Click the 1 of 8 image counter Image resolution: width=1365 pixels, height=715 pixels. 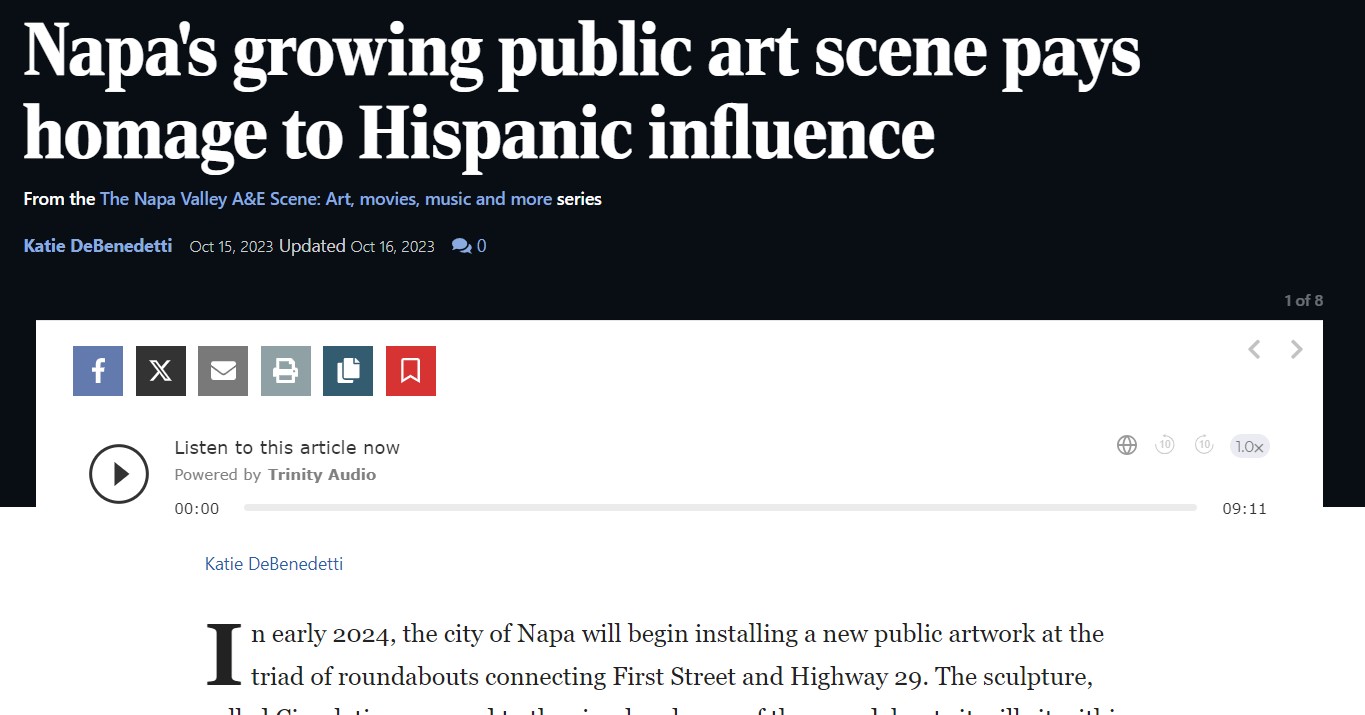(1304, 301)
